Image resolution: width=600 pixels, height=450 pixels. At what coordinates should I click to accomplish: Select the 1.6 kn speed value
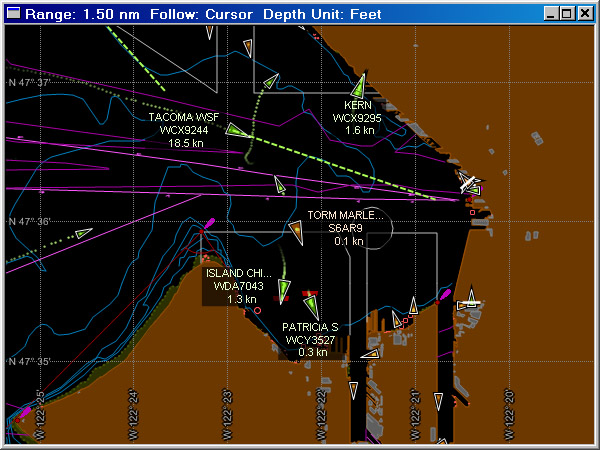pyautogui.click(x=359, y=130)
